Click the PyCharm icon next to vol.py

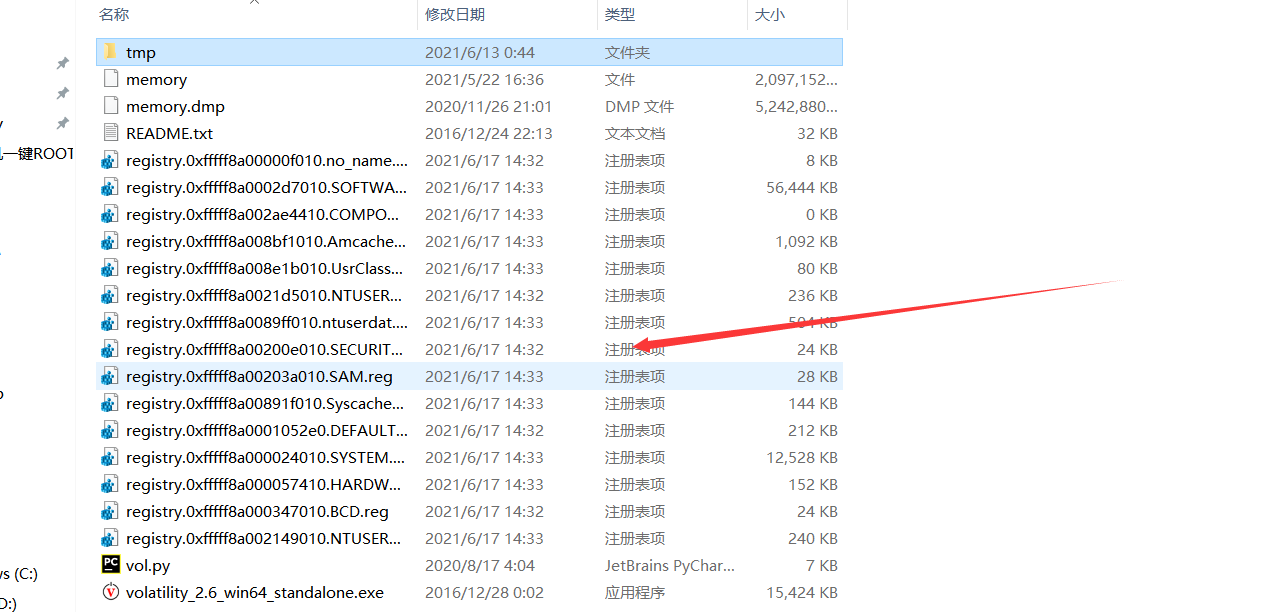[x=110, y=564]
